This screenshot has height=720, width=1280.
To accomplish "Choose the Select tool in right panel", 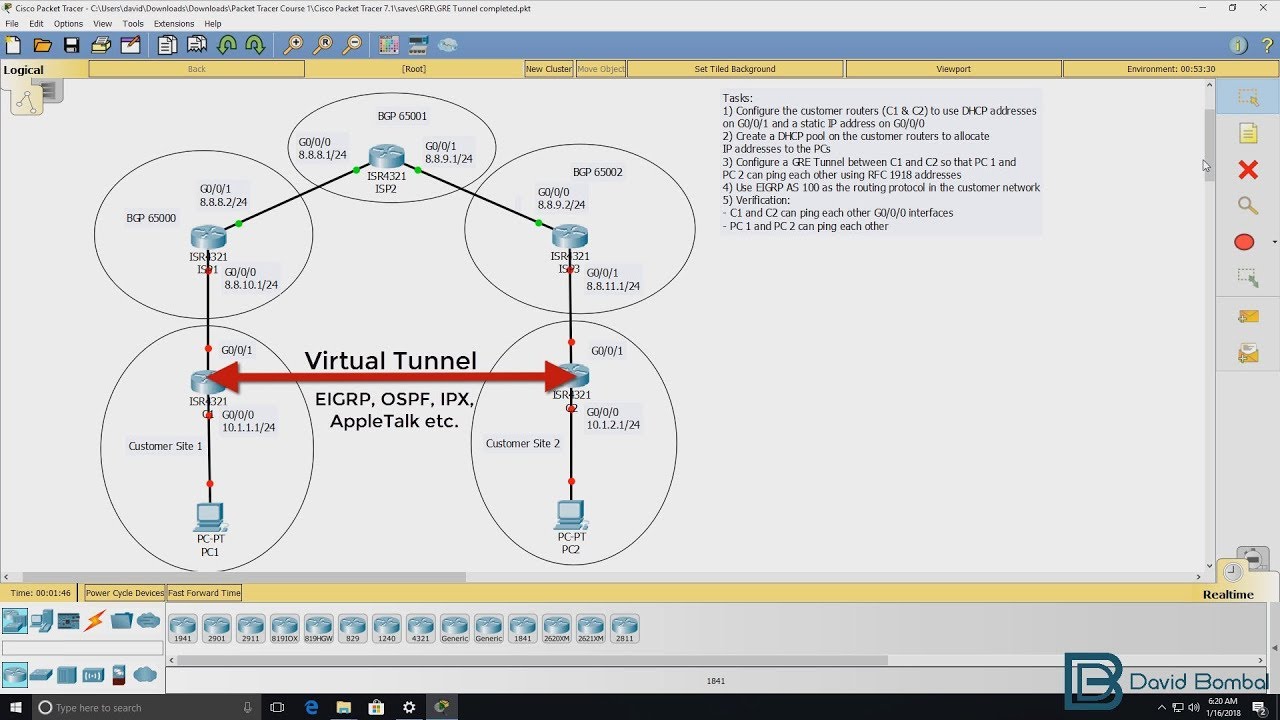I will pos(1247,98).
